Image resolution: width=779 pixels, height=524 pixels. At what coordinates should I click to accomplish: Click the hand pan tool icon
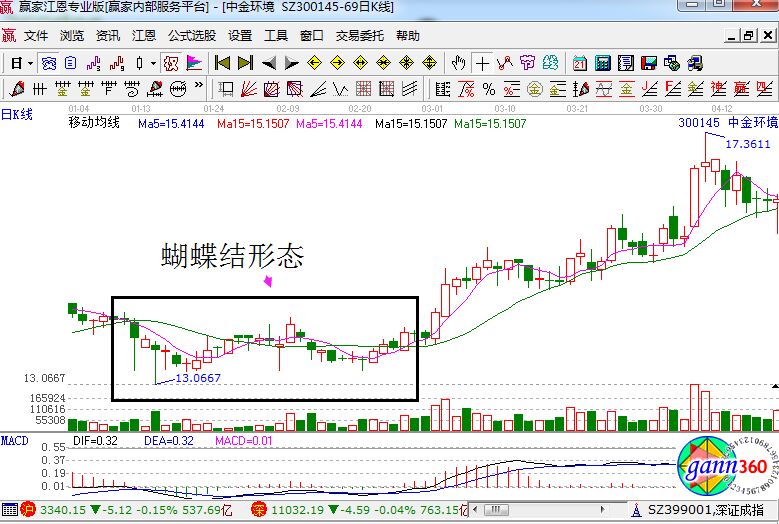click(x=459, y=63)
